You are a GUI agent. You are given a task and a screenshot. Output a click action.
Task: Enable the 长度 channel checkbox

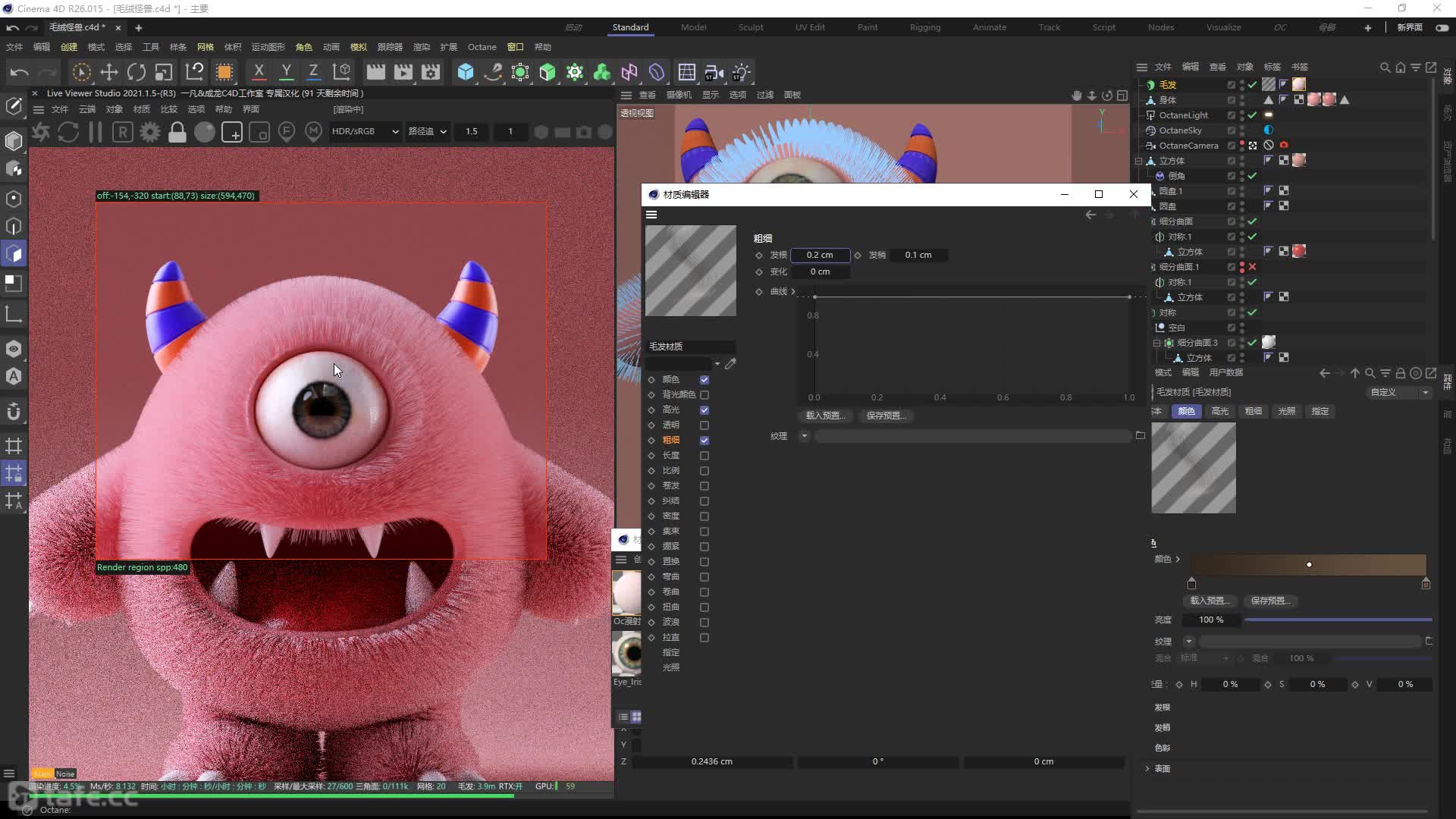[x=704, y=456]
